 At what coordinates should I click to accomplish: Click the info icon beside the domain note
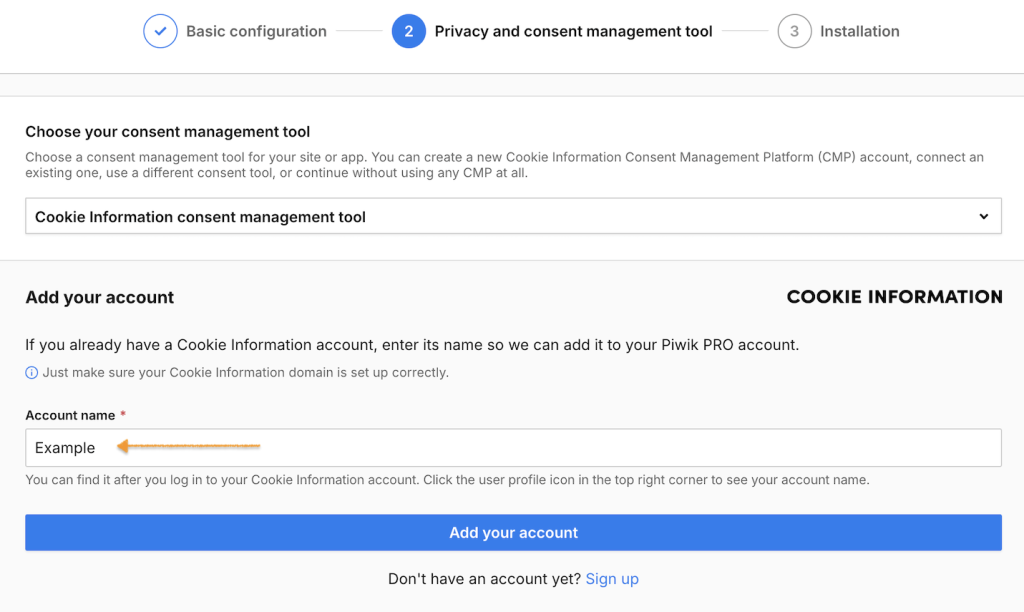(x=31, y=373)
